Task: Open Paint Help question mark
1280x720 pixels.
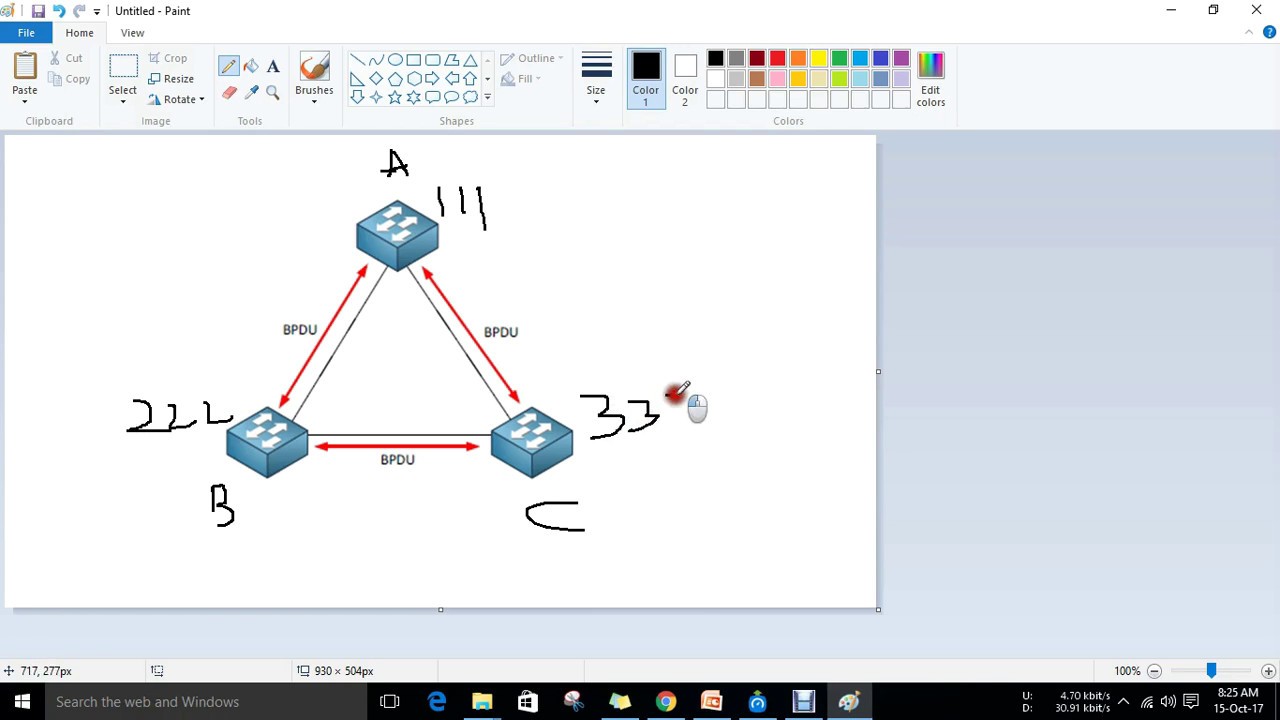Action: [1269, 33]
